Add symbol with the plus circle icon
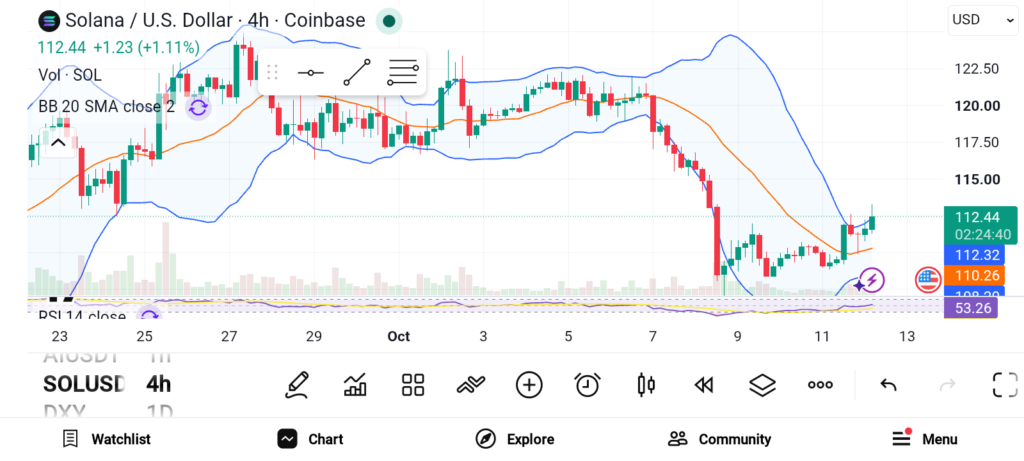 pyautogui.click(x=529, y=385)
